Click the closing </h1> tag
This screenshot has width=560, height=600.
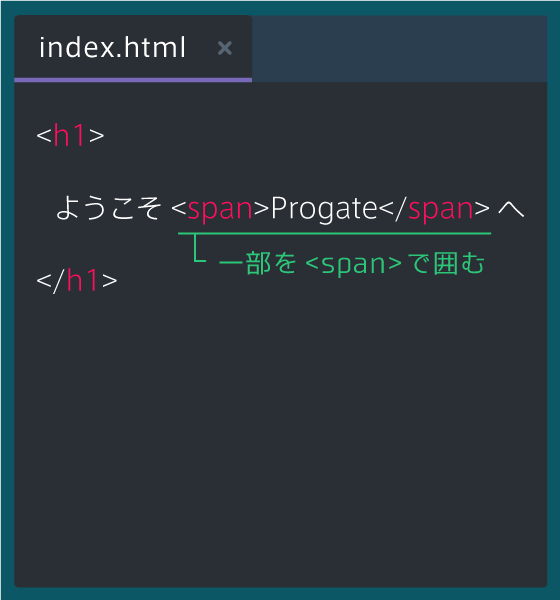click(x=77, y=280)
